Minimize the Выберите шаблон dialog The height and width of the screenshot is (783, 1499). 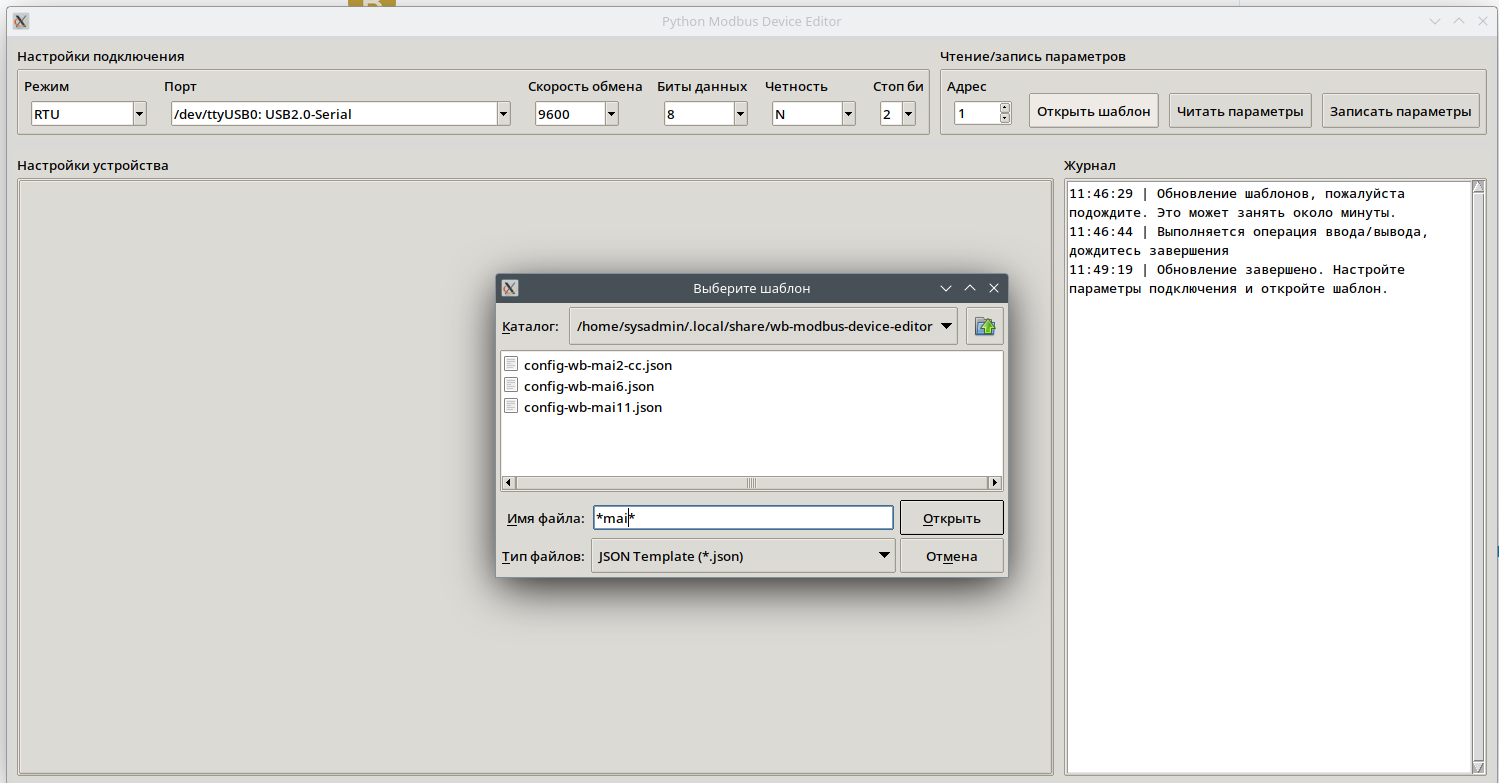tap(945, 288)
